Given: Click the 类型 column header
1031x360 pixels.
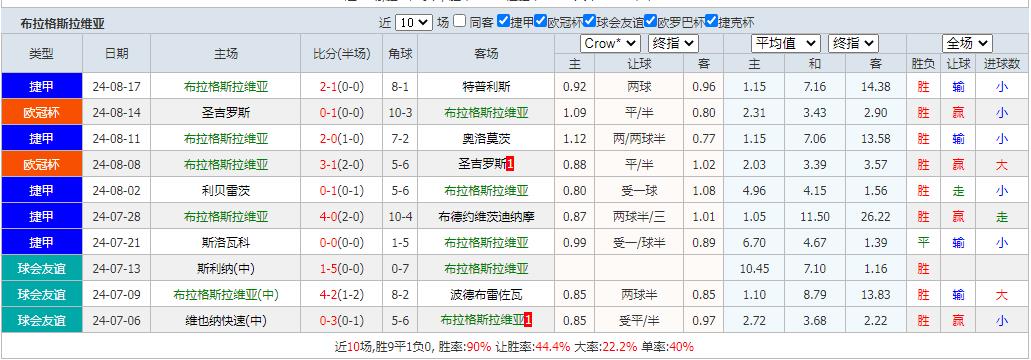Looking at the screenshot, I should 41,53.
